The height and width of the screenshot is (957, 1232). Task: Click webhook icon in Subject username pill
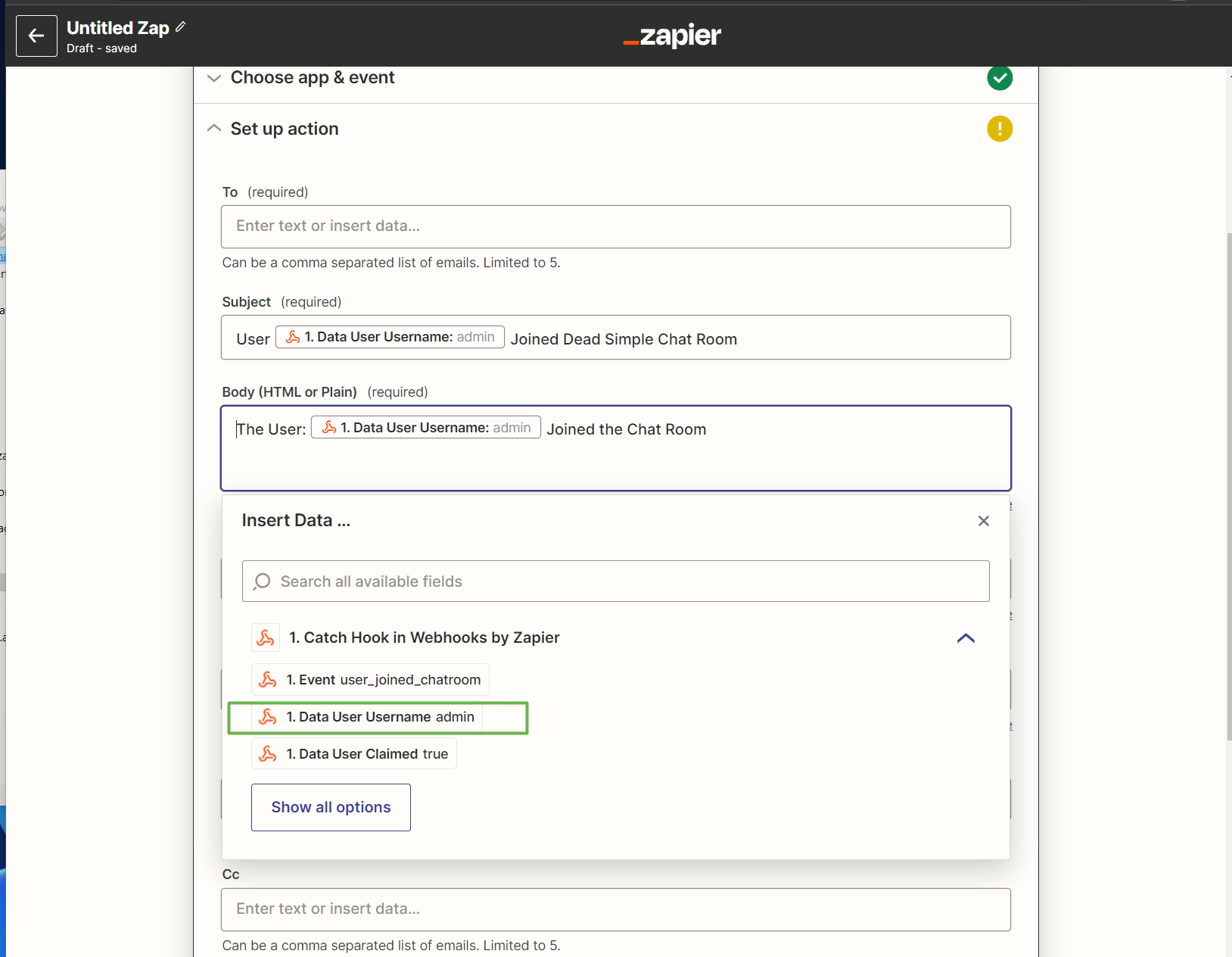(293, 337)
